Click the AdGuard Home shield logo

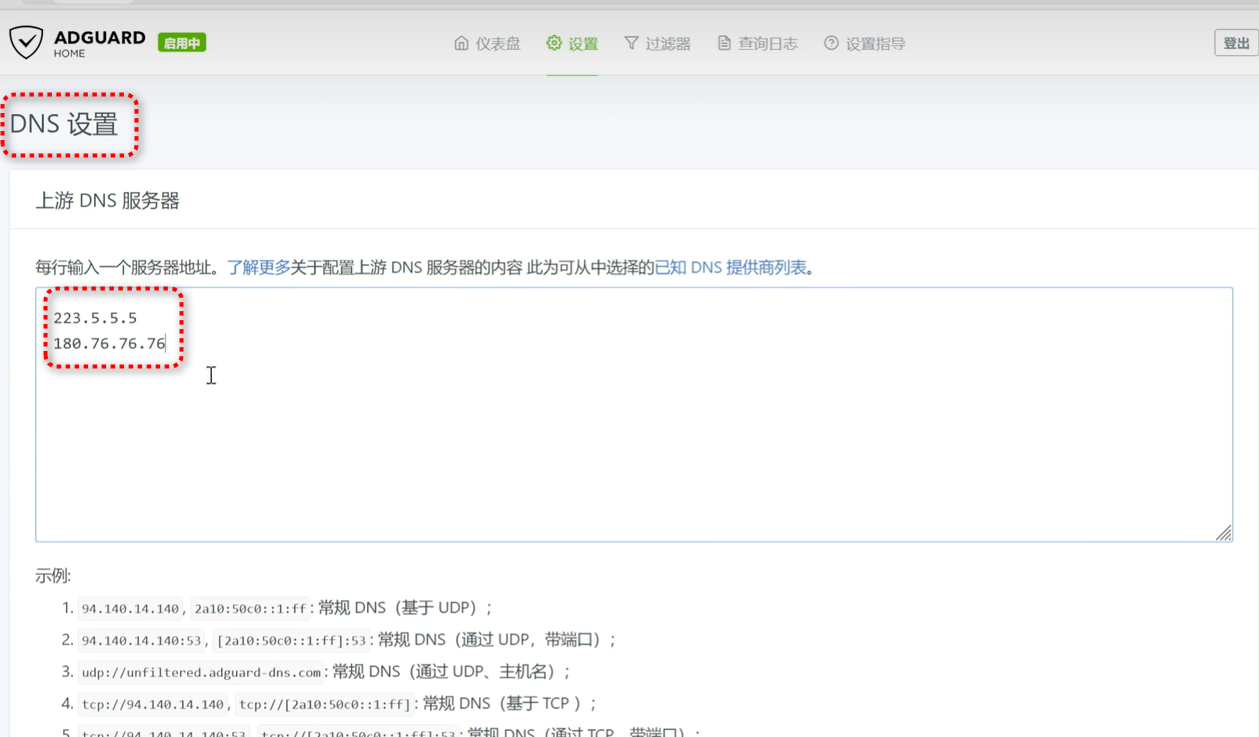click(x=26, y=43)
